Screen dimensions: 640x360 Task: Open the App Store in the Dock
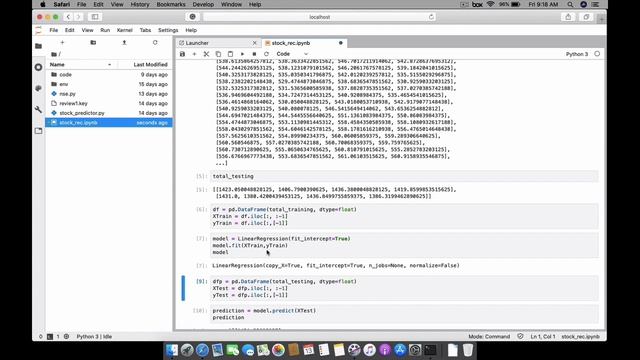click(400, 350)
